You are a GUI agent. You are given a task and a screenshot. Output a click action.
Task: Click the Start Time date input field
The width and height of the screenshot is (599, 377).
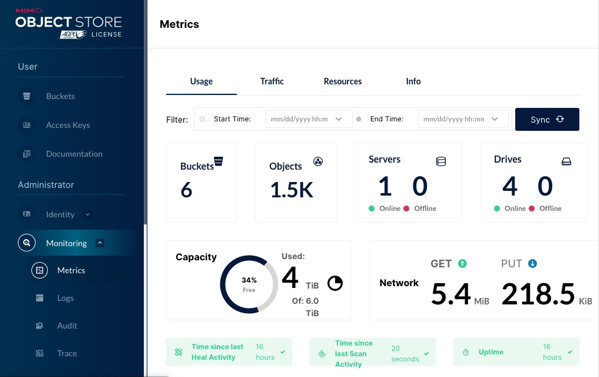[309, 119]
